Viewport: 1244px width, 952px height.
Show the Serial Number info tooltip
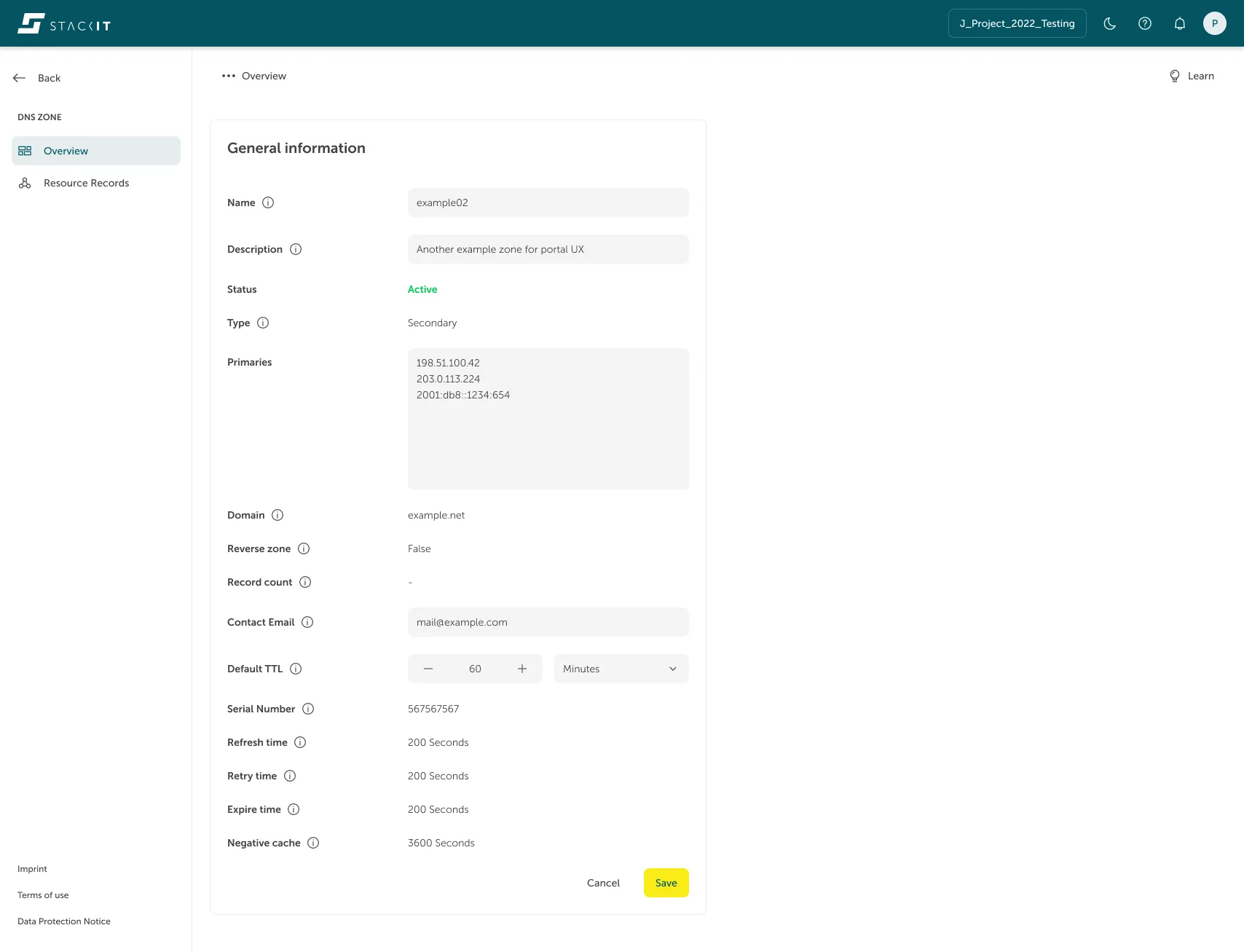click(308, 709)
